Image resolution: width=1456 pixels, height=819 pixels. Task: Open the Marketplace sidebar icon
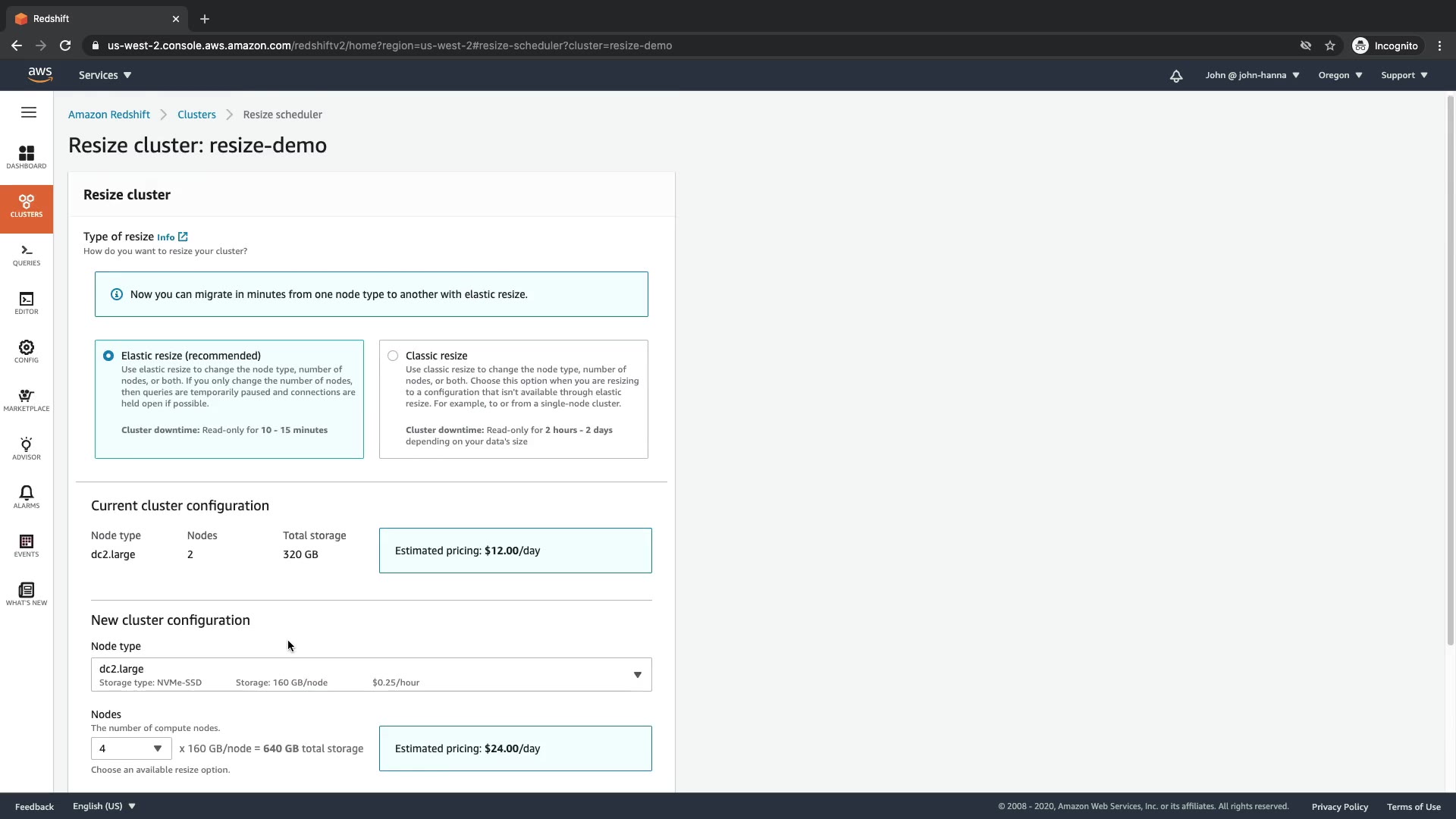[x=27, y=400]
